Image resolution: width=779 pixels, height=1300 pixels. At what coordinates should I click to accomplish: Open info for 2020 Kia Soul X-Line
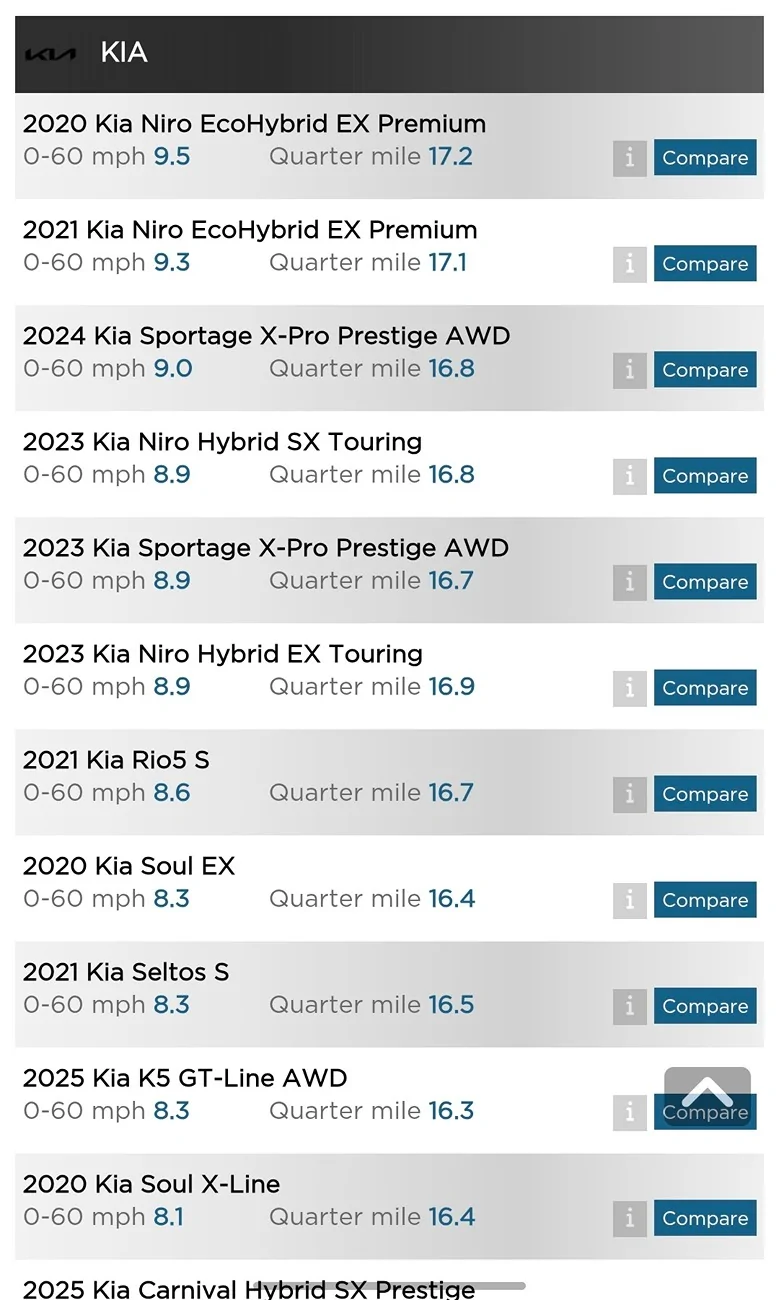pos(629,1218)
